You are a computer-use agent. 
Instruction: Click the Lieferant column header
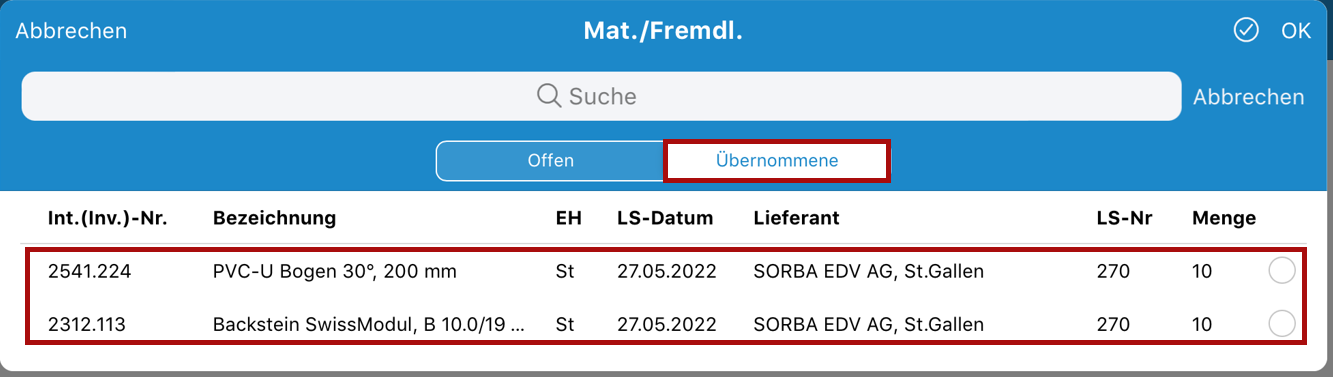pyautogui.click(x=796, y=218)
